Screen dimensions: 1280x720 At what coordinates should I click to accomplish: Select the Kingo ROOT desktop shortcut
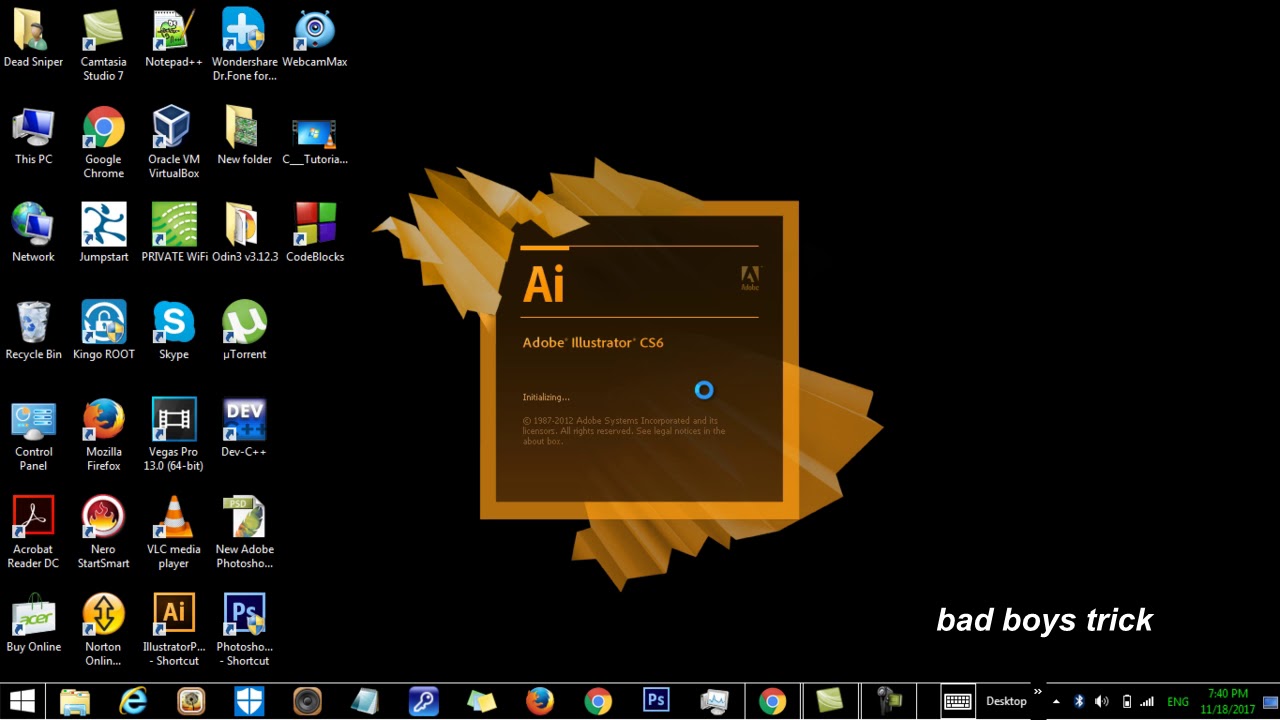103,331
